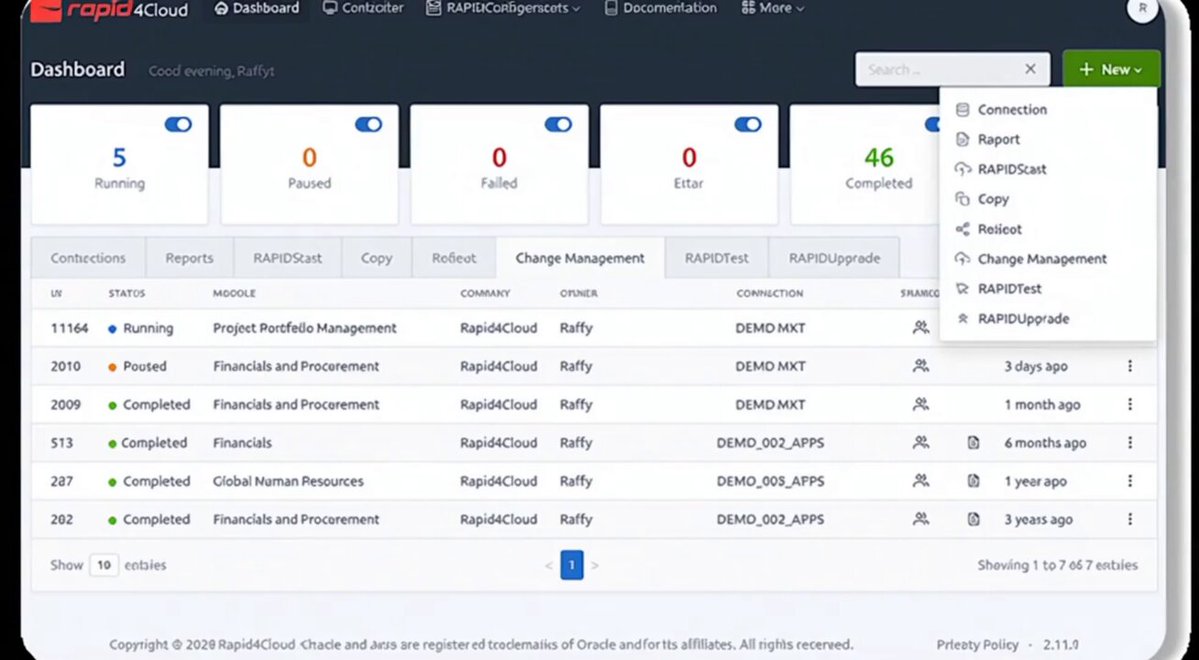This screenshot has width=1199, height=660.
Task: Open the document icon for row 287
Action: click(x=973, y=480)
